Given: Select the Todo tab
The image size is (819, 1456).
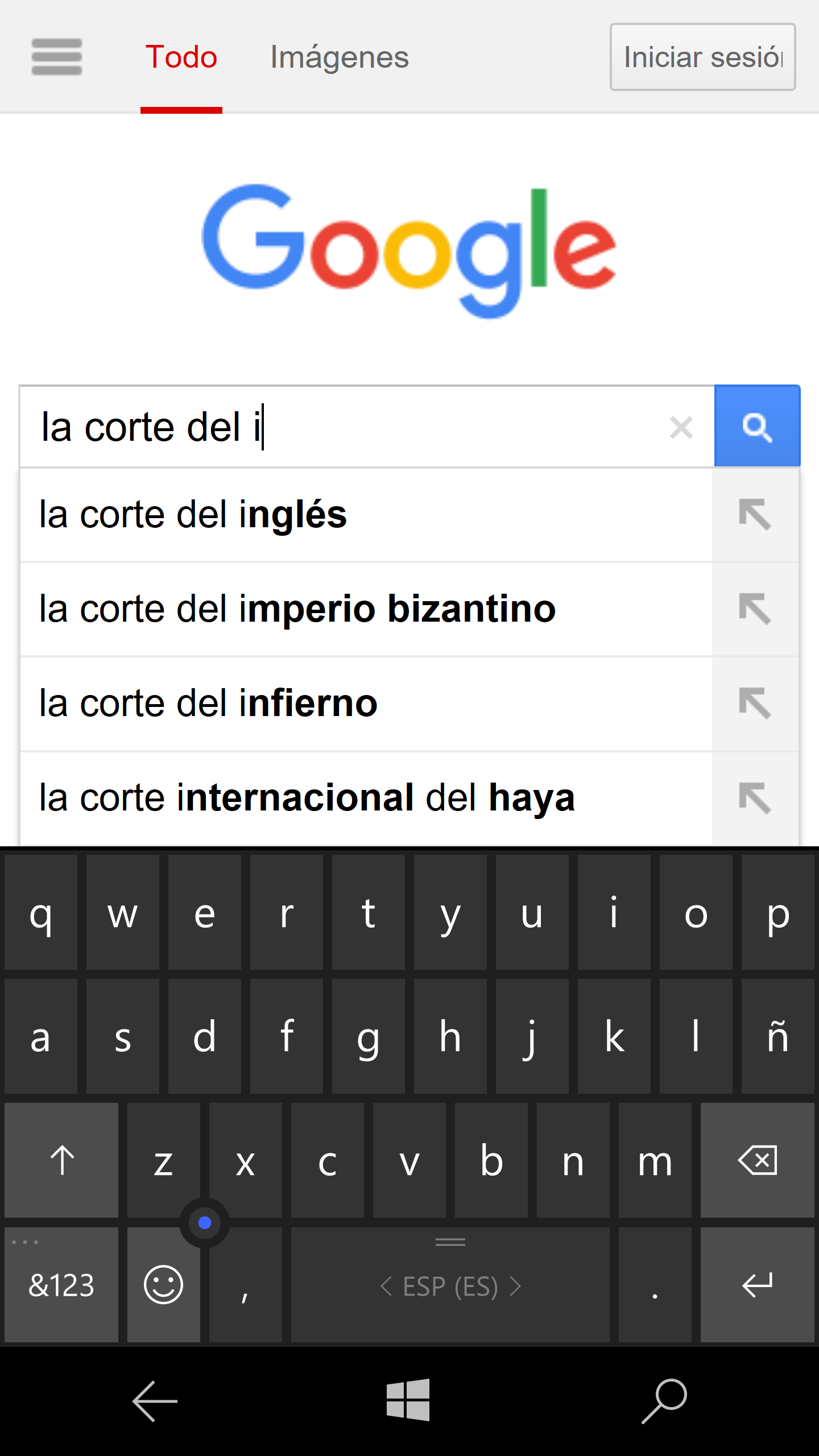Looking at the screenshot, I should (181, 57).
